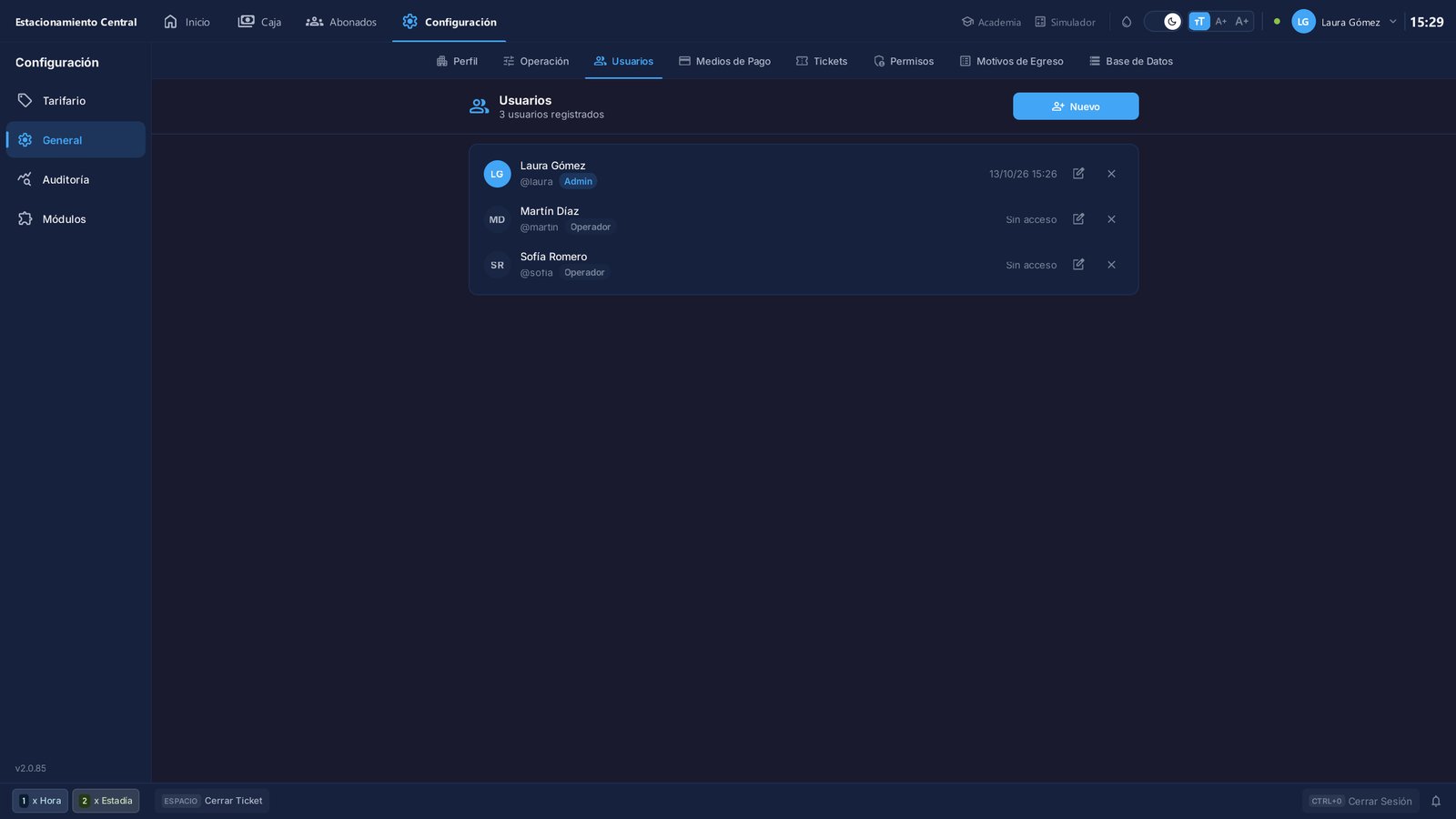Viewport: 1456px width, 819px height.
Task: Open Tarifario in the sidebar
Action: tap(76, 101)
